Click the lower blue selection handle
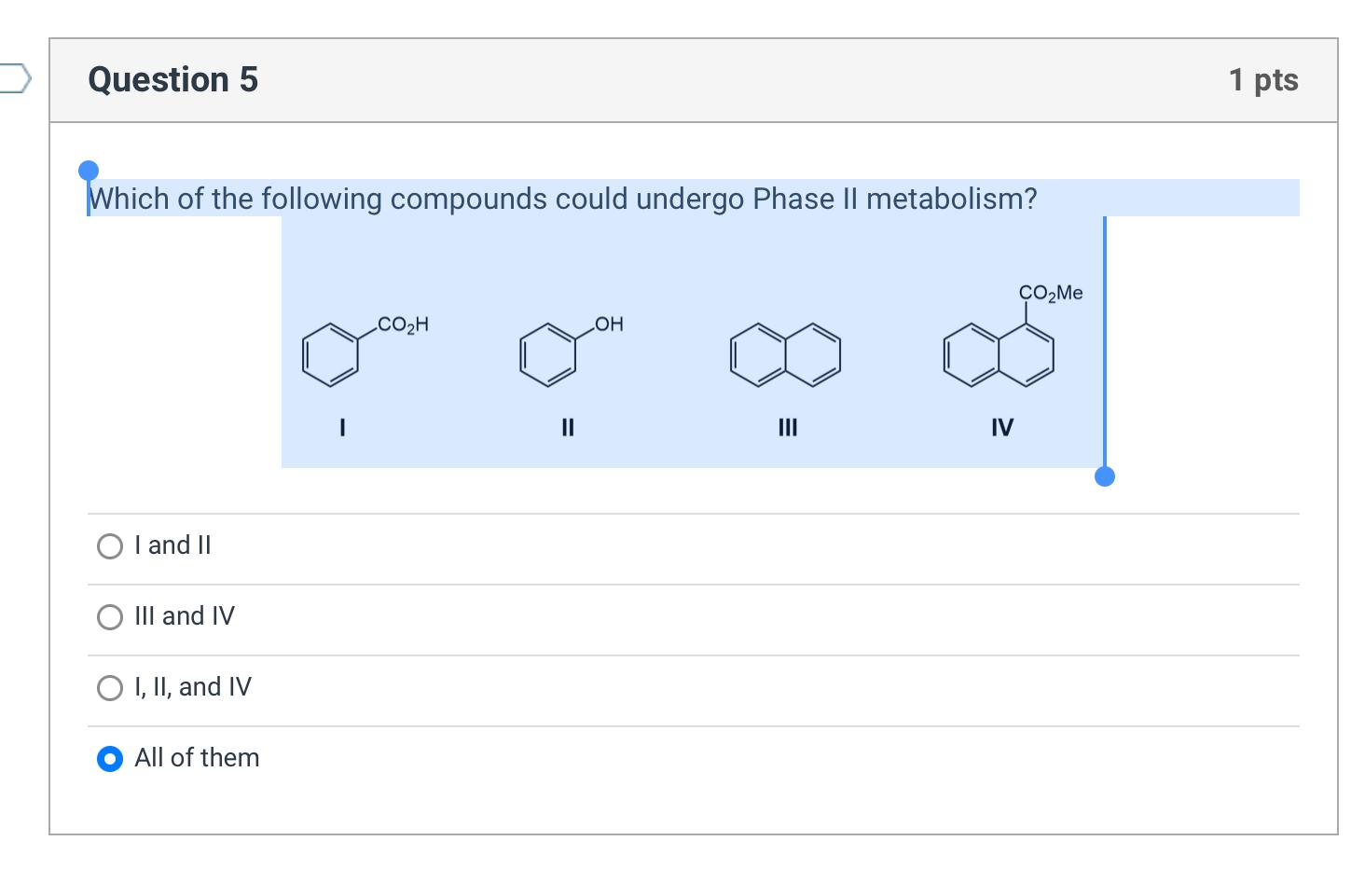Image resolution: width=1351 pixels, height=896 pixels. [1106, 476]
